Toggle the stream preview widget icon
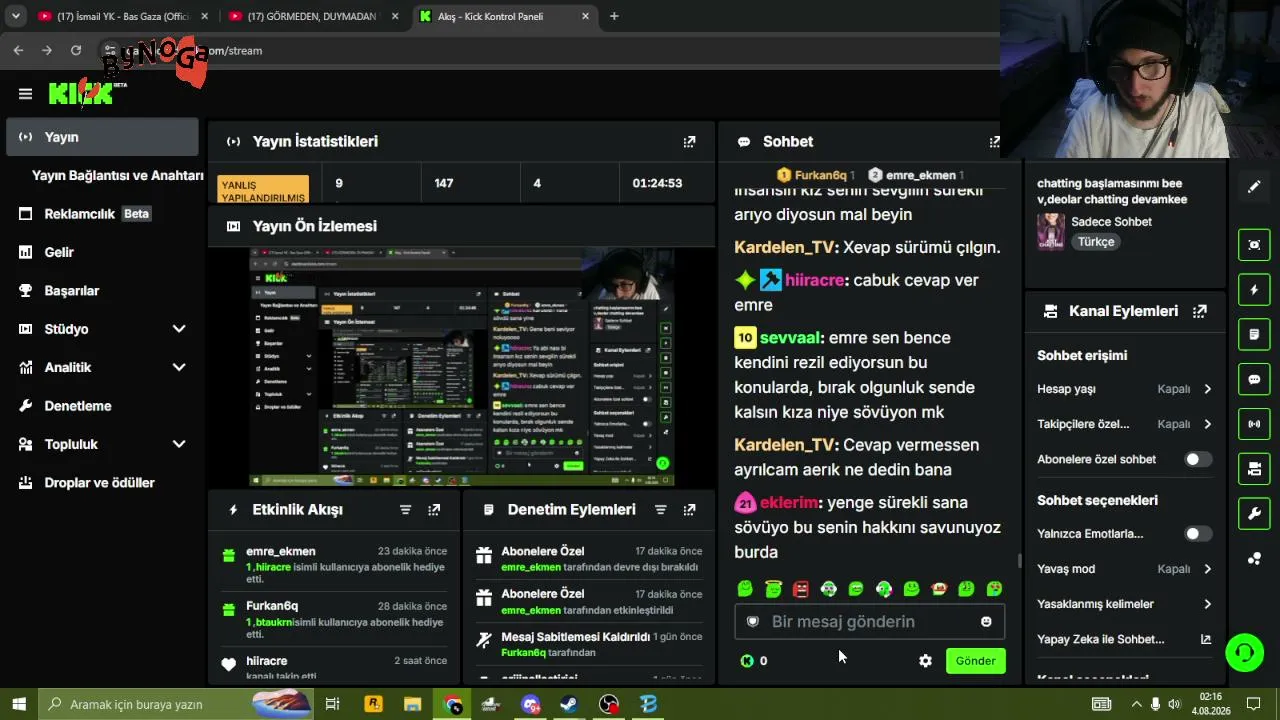1280x720 pixels. pyautogui.click(x=1254, y=245)
